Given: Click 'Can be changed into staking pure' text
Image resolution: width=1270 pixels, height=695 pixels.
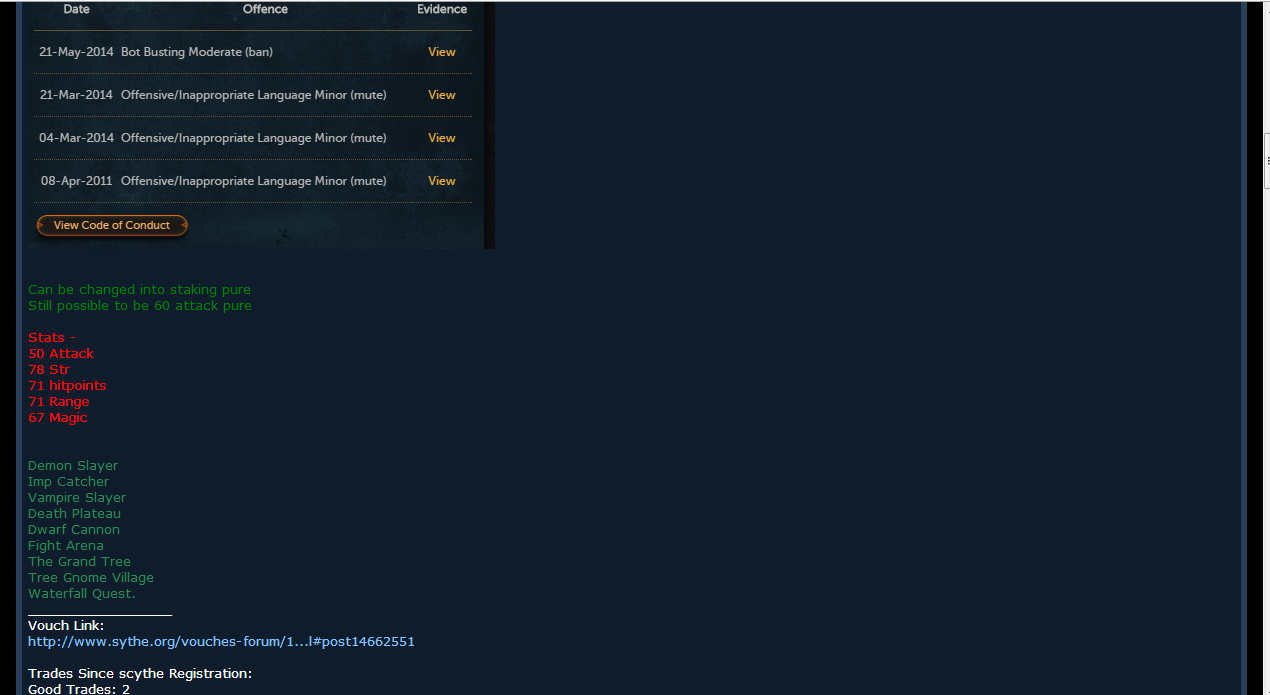Looking at the screenshot, I should click(139, 290).
